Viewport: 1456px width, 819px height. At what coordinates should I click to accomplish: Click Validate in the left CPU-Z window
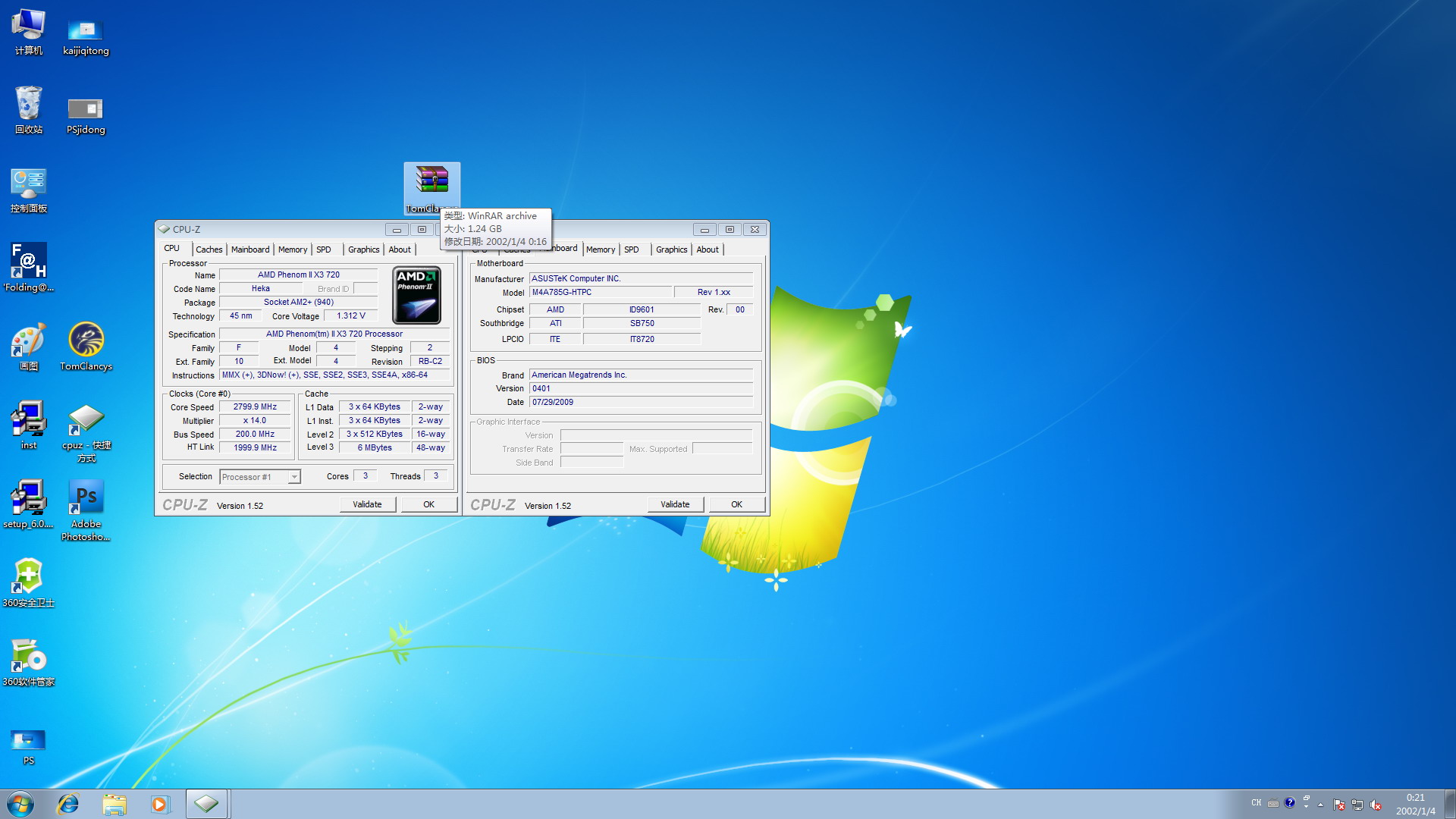[367, 504]
